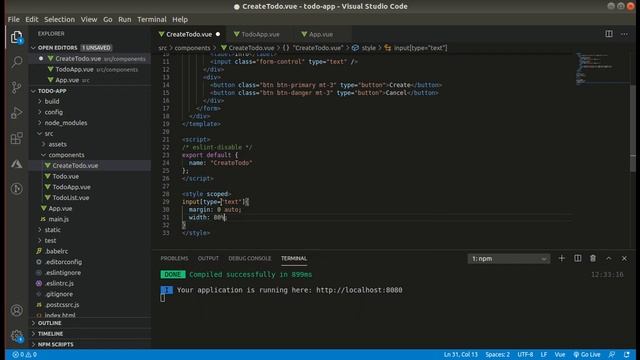Screen dimensions: 640x360
Task: Open notifications bell in status bar
Action: (x=627, y=355)
